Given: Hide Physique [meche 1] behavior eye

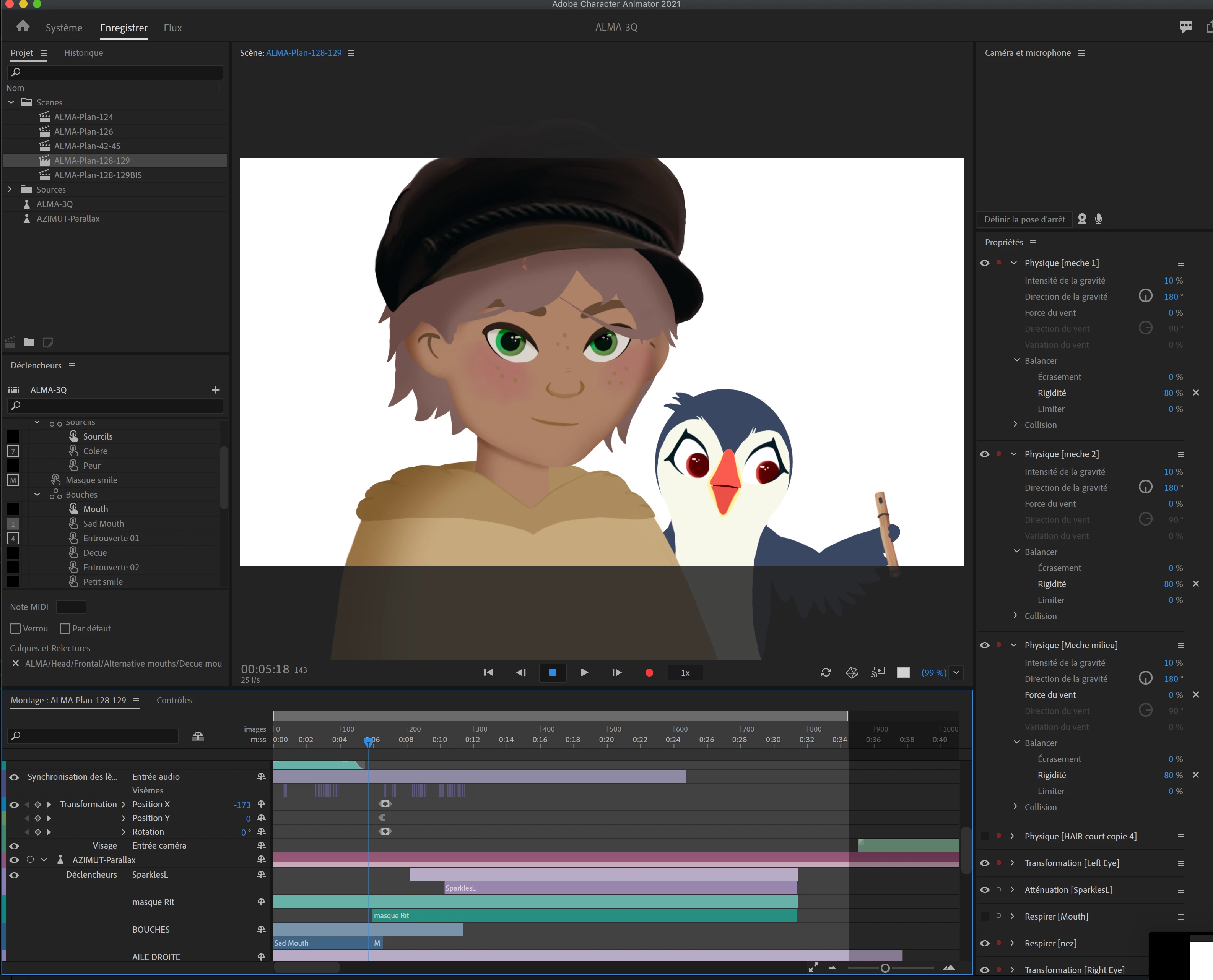Looking at the screenshot, I should (984, 263).
